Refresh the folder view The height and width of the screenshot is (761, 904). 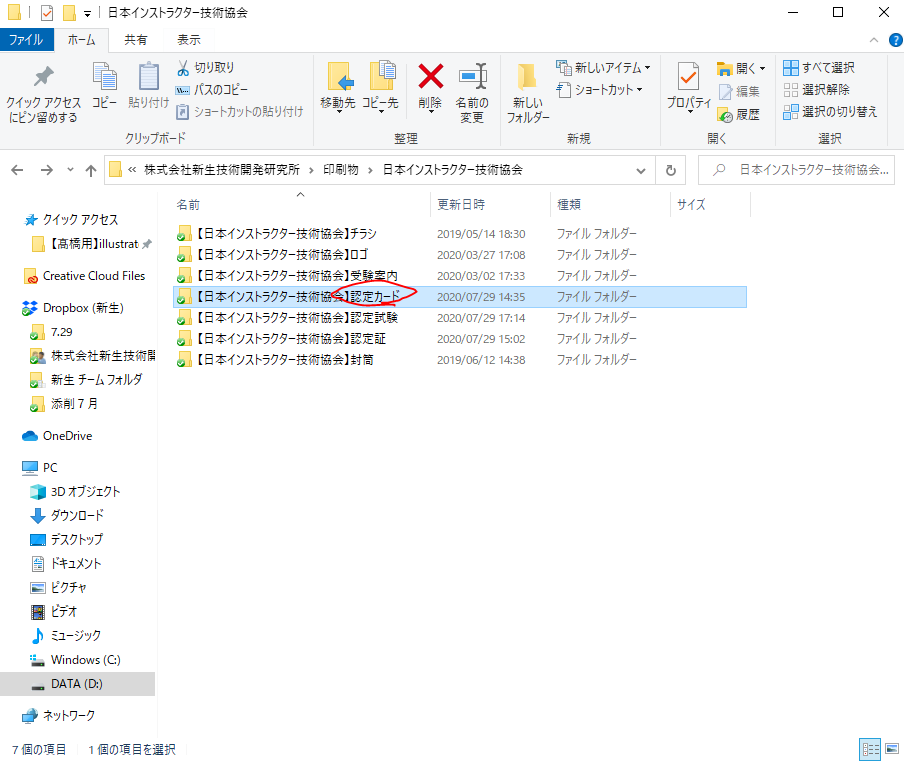[x=671, y=170]
